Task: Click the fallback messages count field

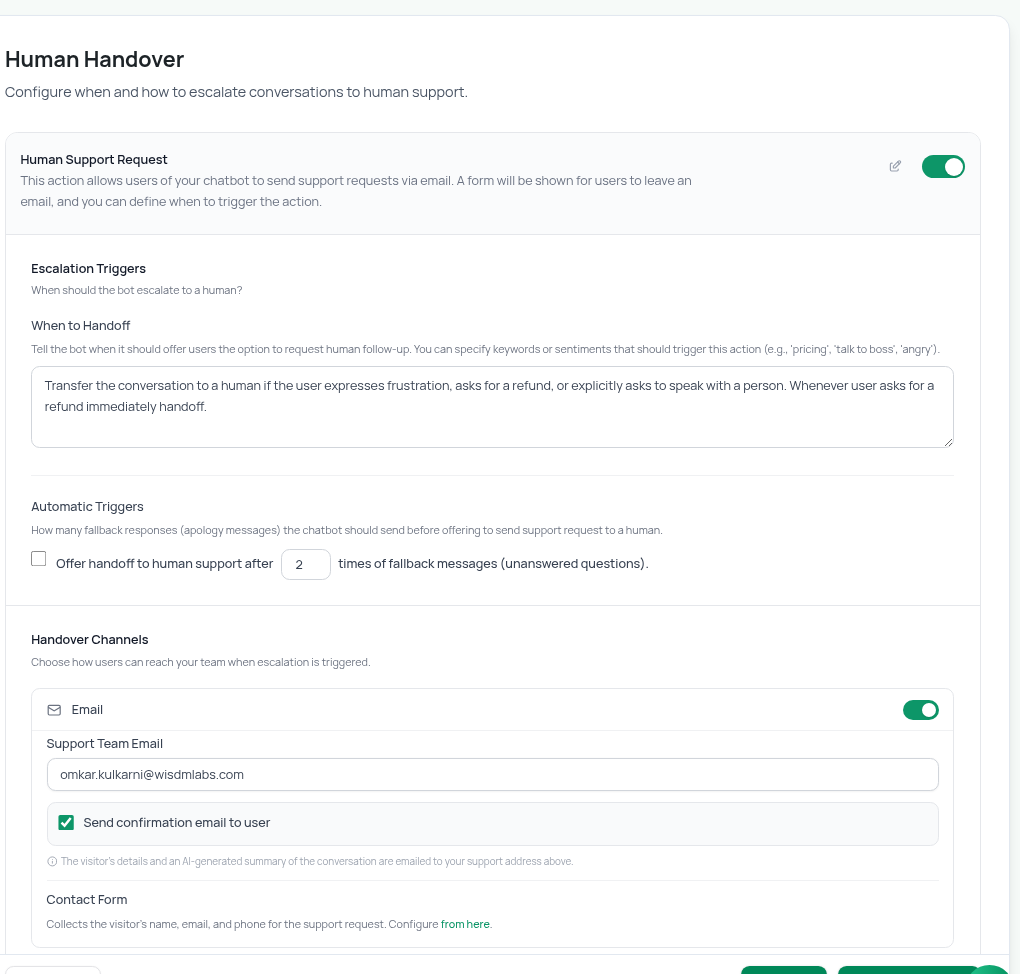Action: tap(306, 564)
